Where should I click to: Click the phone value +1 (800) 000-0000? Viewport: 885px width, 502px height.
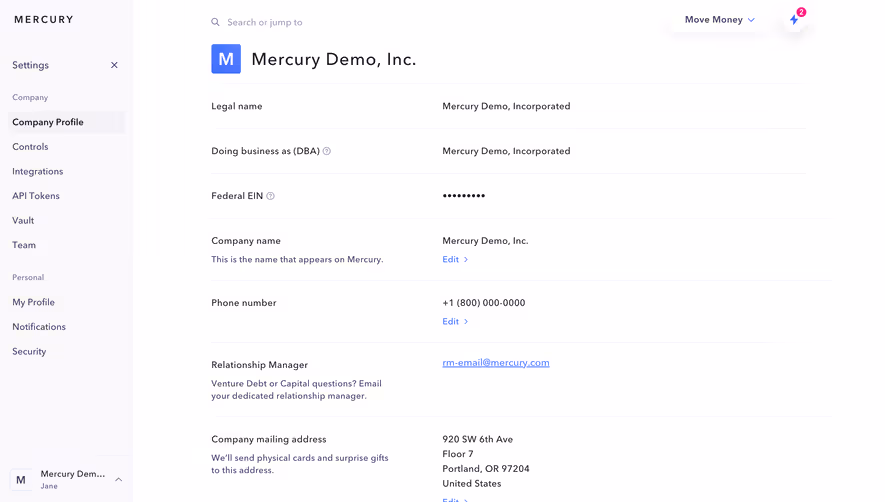pyautogui.click(x=484, y=303)
